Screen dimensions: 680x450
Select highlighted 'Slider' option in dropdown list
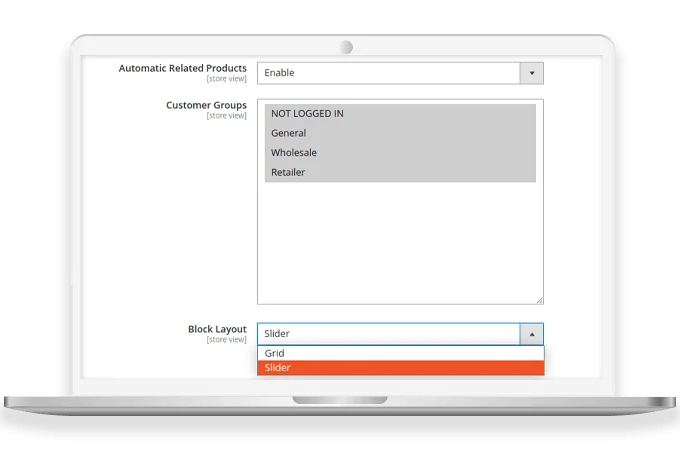coord(400,368)
